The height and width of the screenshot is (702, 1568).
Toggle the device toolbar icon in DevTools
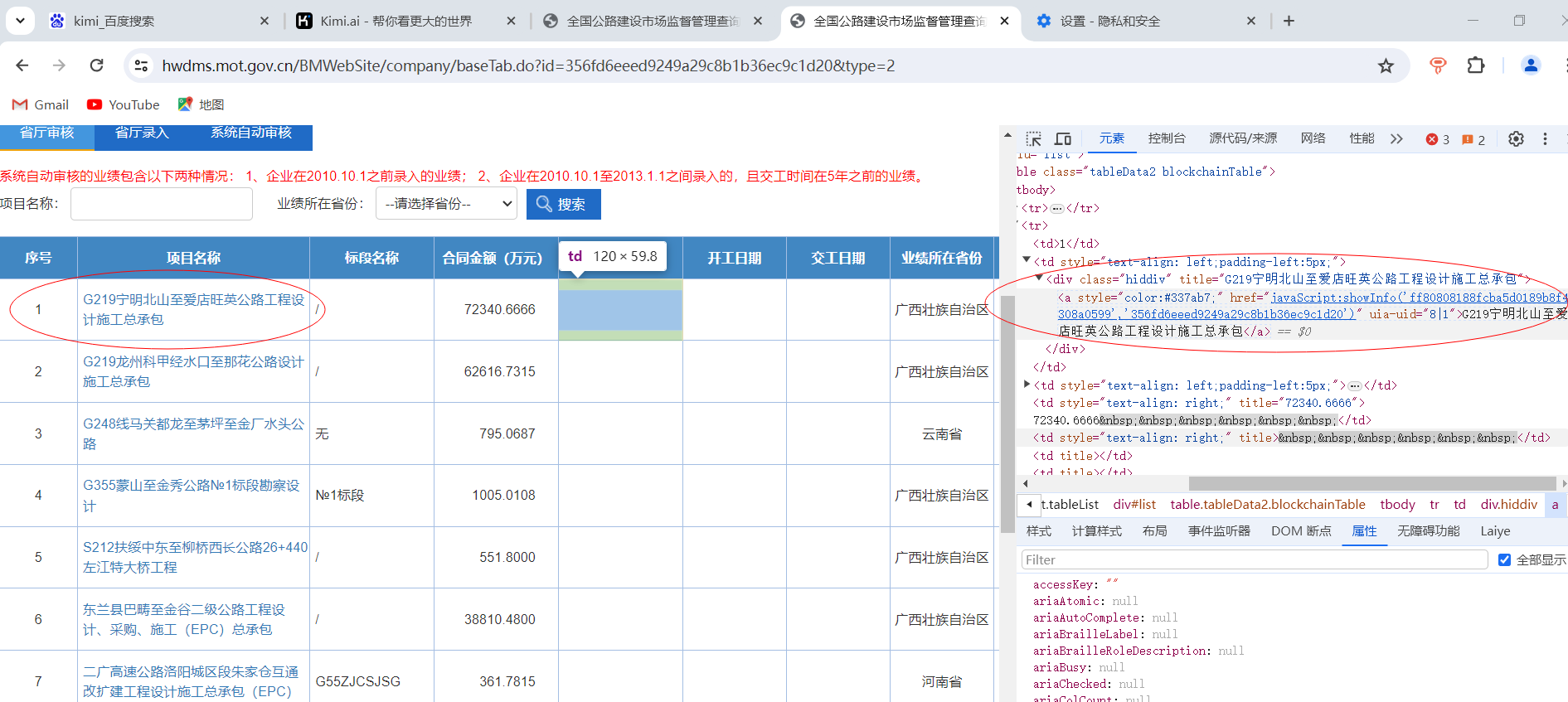click(1063, 139)
